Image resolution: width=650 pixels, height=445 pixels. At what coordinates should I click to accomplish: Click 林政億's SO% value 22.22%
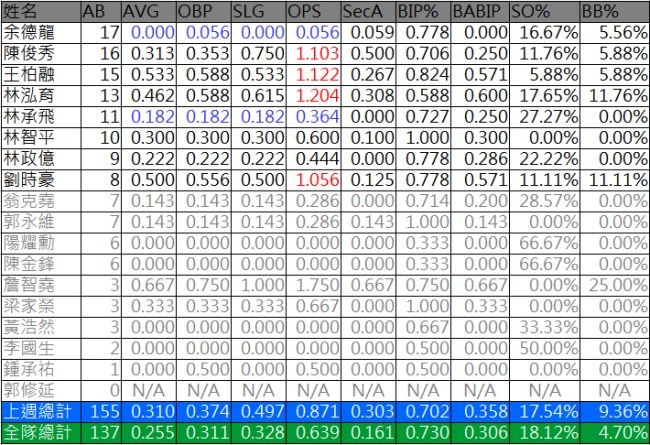[x=549, y=159]
